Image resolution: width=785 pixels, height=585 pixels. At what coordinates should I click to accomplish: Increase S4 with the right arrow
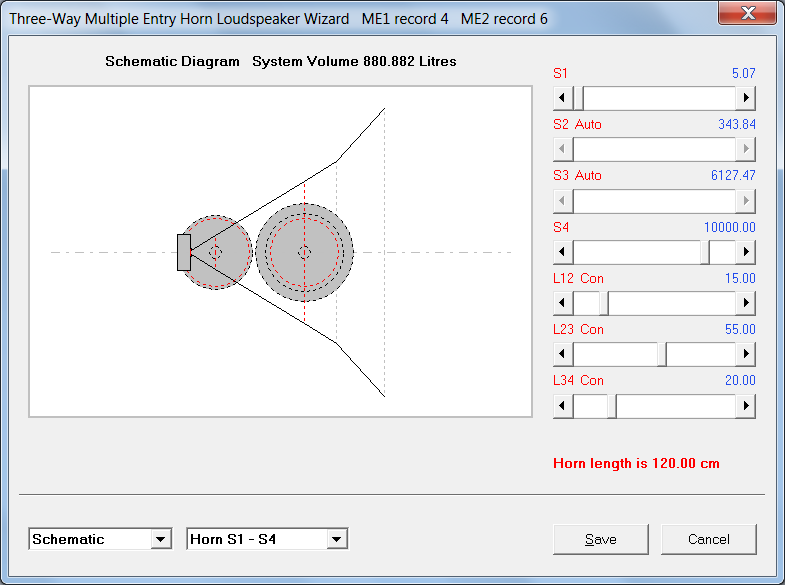[x=745, y=252]
